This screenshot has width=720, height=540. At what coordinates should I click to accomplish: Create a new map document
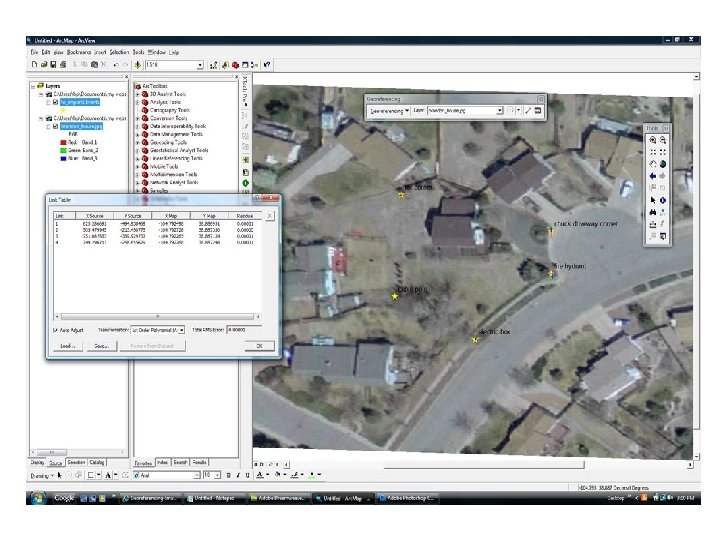[34, 65]
